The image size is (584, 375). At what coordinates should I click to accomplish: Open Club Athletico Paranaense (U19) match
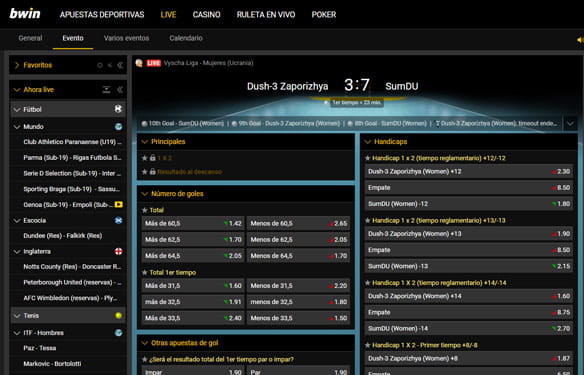73,142
